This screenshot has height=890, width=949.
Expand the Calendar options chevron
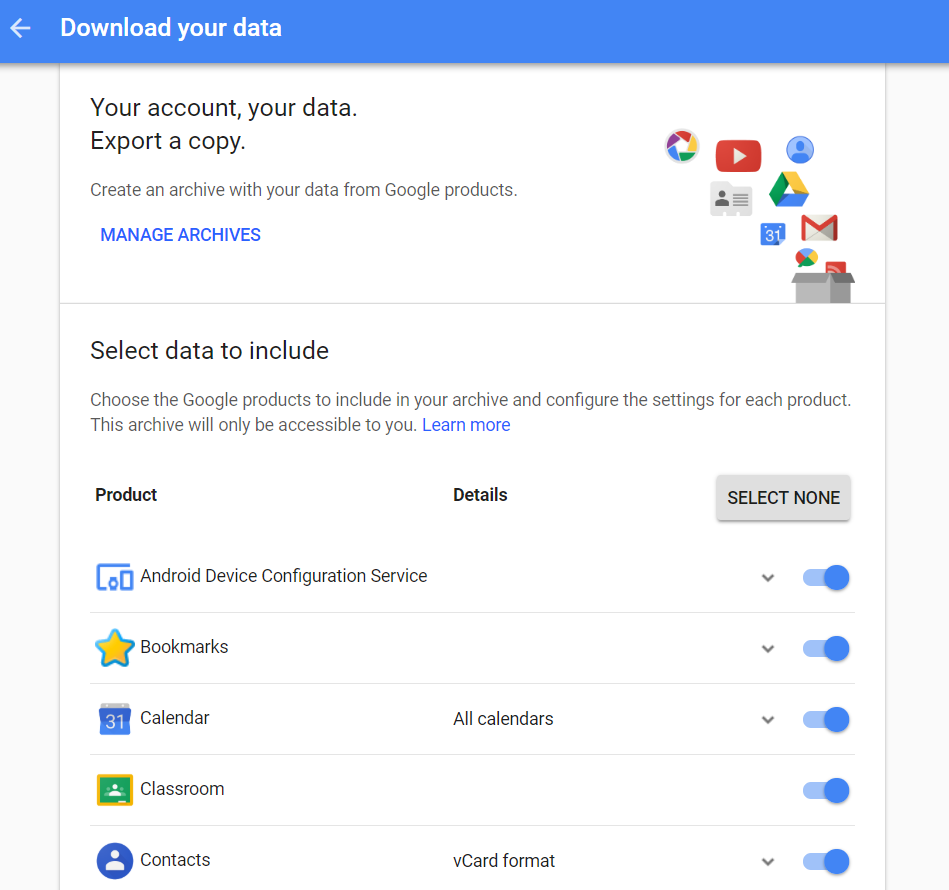click(x=768, y=719)
